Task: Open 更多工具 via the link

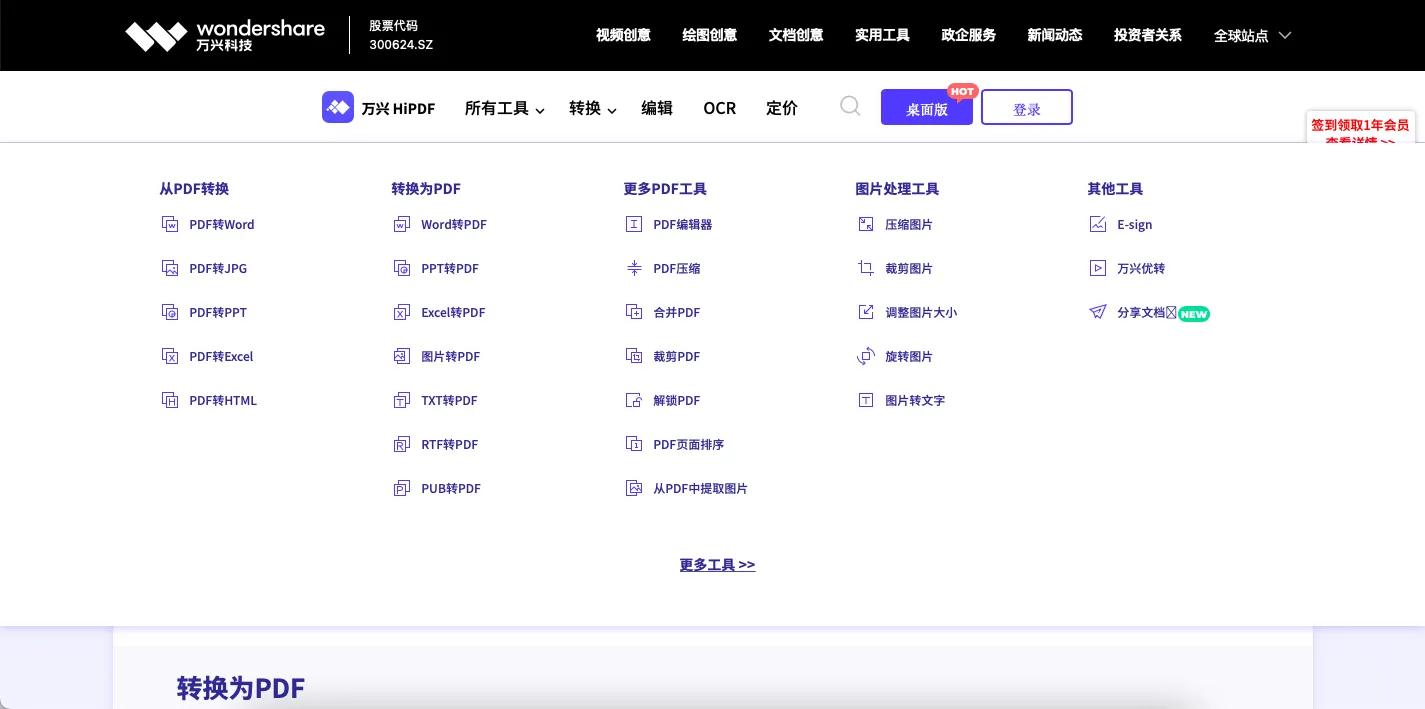Action: point(717,564)
